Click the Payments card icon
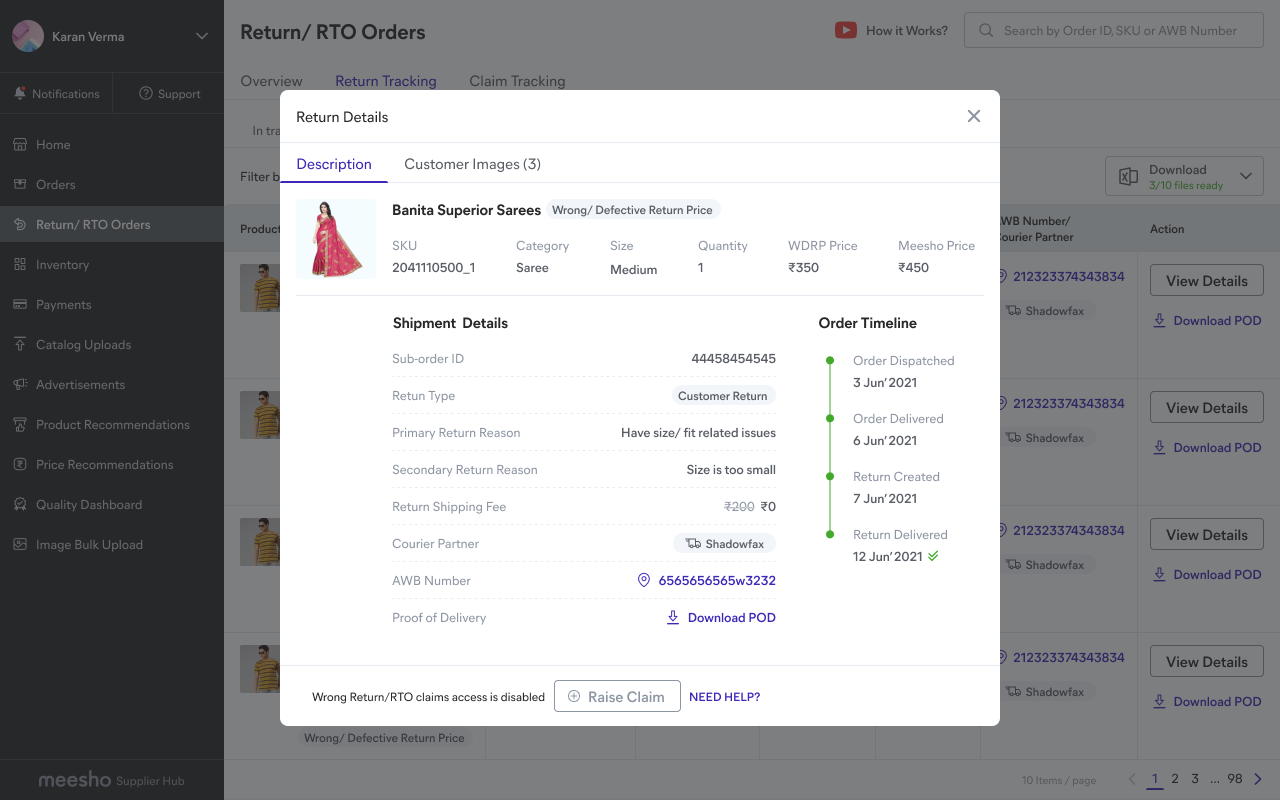Viewport: 1280px width, 800px height. pyautogui.click(x=20, y=304)
